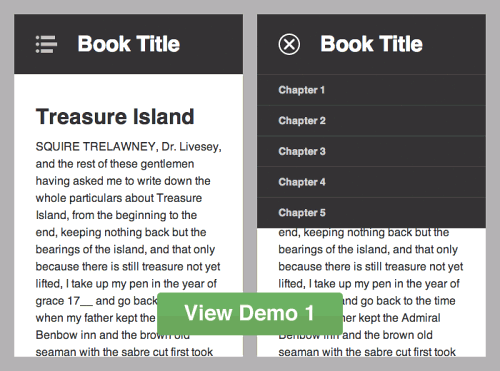The image size is (500, 371).
Task: Click the Treasure Island heading
Action: [115, 117]
